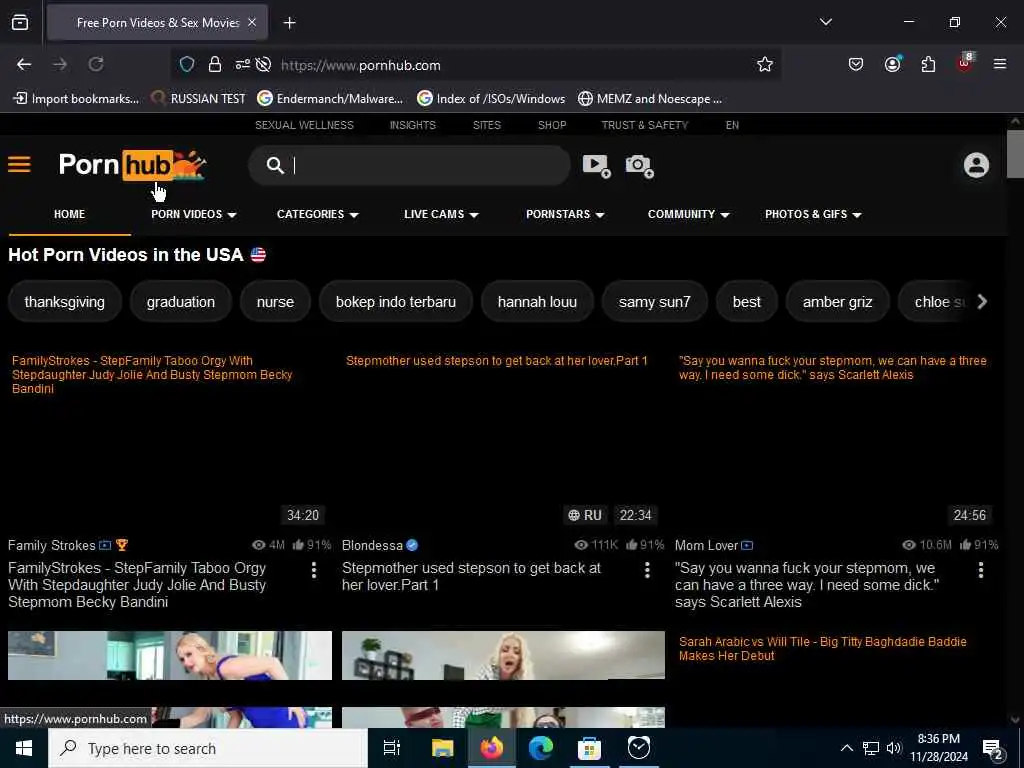Click the magnifier search icon
This screenshot has width=1024, height=768.
275,165
